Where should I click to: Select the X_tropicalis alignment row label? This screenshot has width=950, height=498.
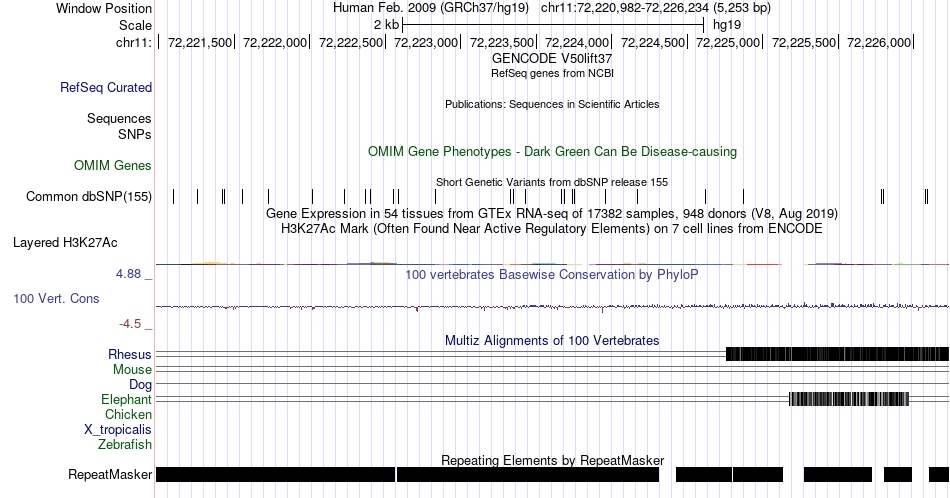118,430
